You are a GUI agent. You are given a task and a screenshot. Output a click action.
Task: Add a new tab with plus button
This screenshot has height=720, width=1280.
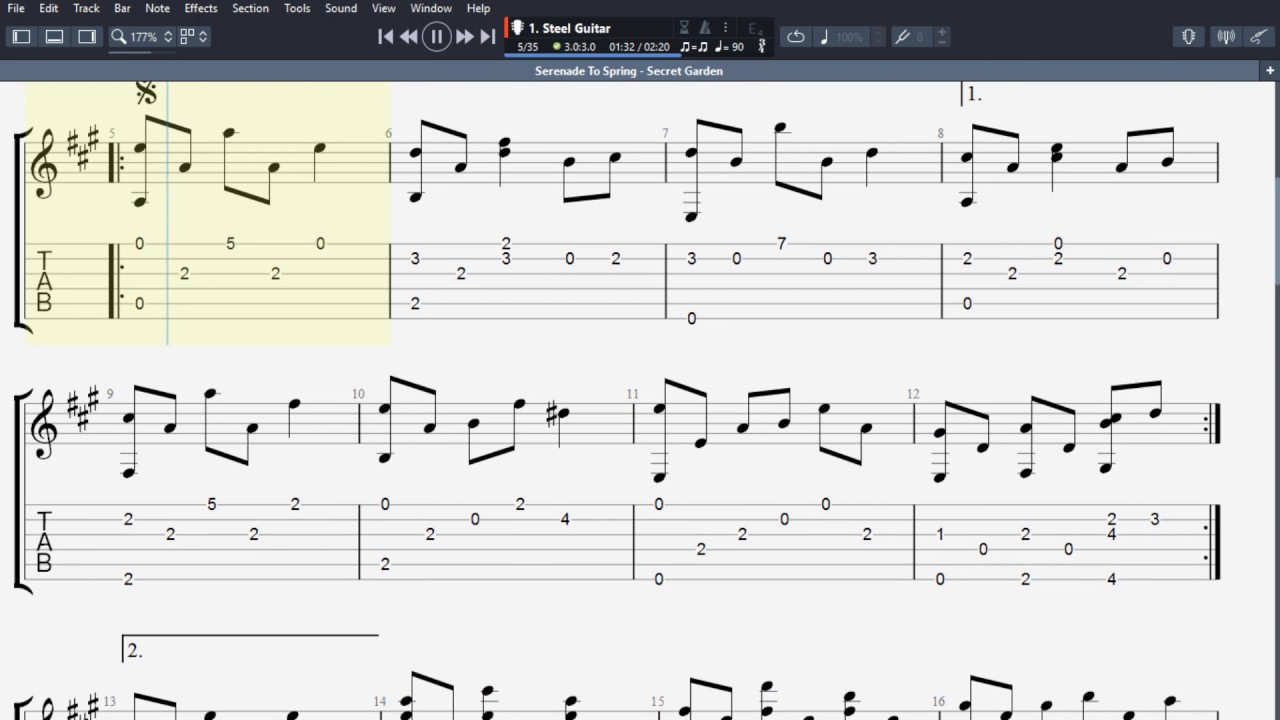[1270, 71]
